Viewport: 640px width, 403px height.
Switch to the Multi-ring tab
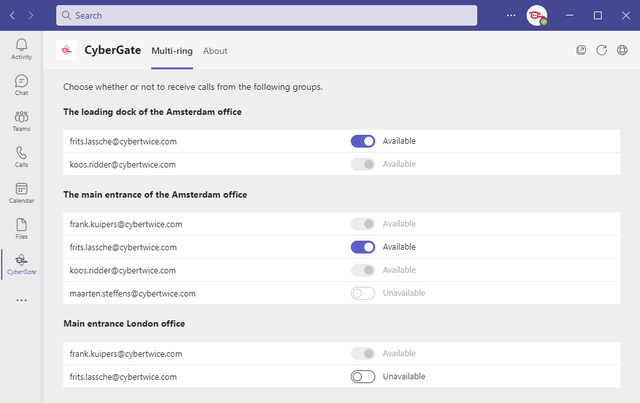click(x=172, y=51)
